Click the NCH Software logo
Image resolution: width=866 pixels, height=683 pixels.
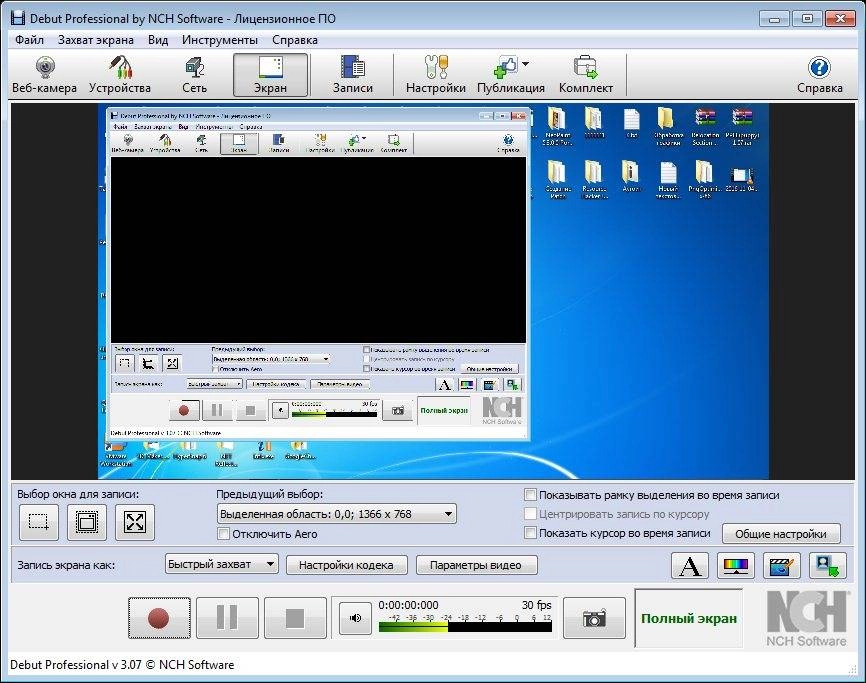click(806, 618)
